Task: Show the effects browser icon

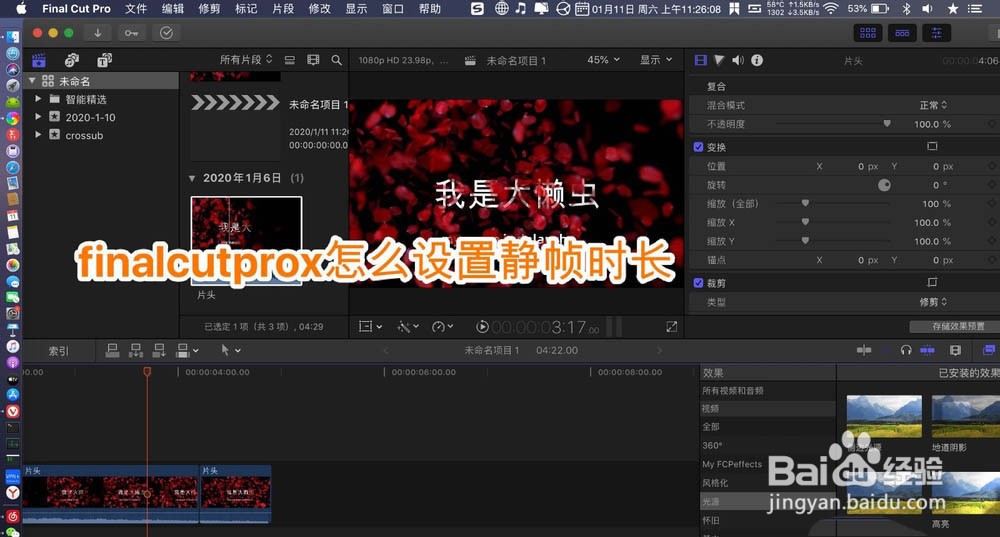Action: coord(989,350)
